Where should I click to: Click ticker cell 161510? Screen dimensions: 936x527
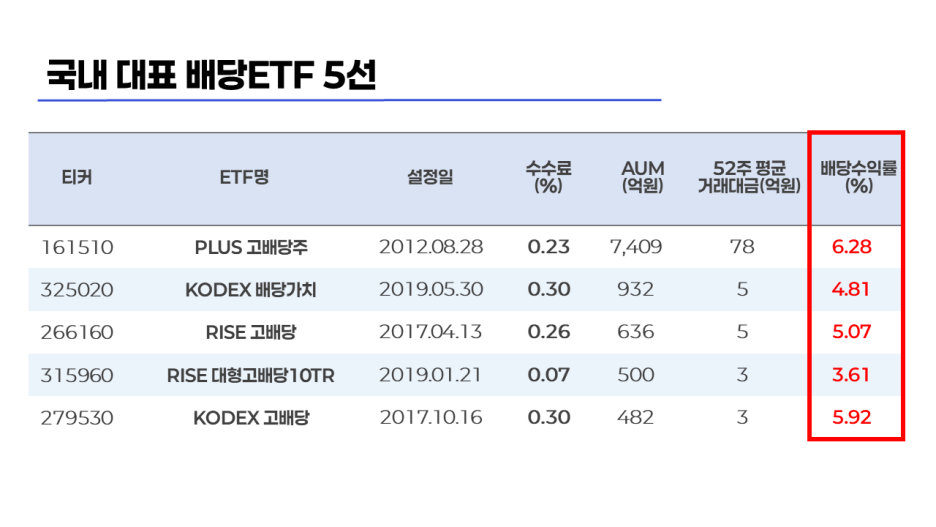77,247
